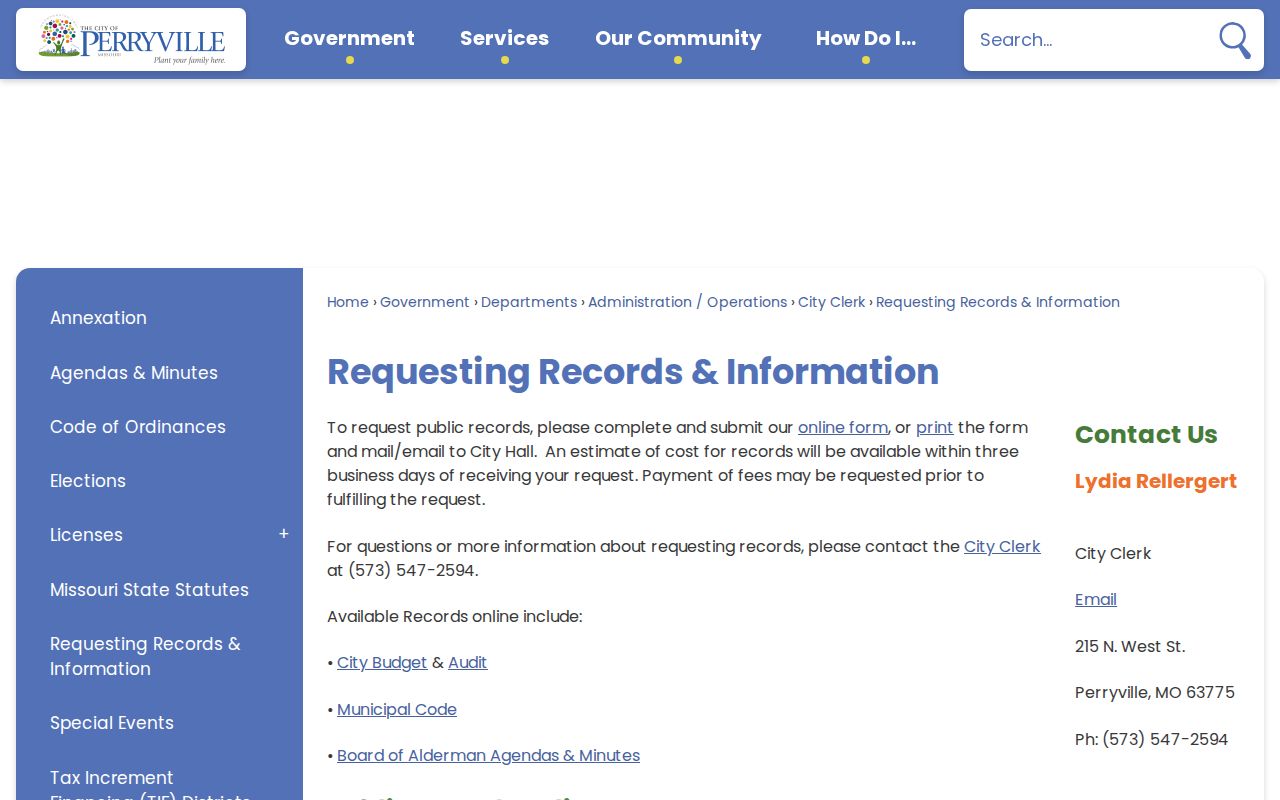Open the online form link
1280x800 pixels.
(x=843, y=427)
